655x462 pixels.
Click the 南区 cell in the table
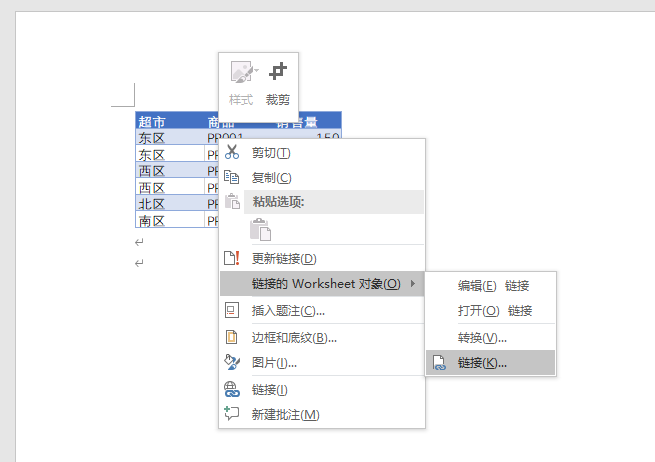(153, 220)
